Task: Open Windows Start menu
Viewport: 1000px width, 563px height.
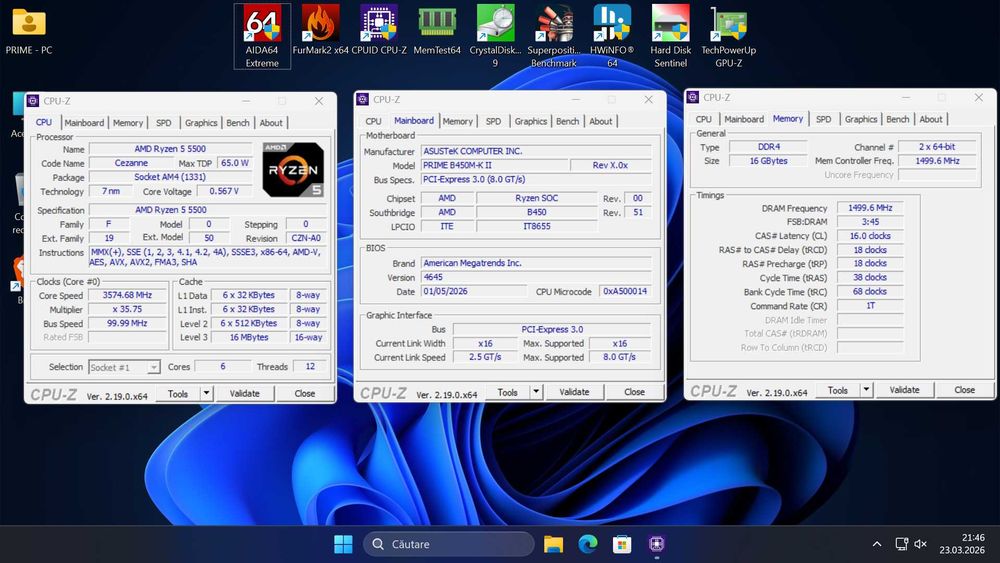Action: click(343, 544)
